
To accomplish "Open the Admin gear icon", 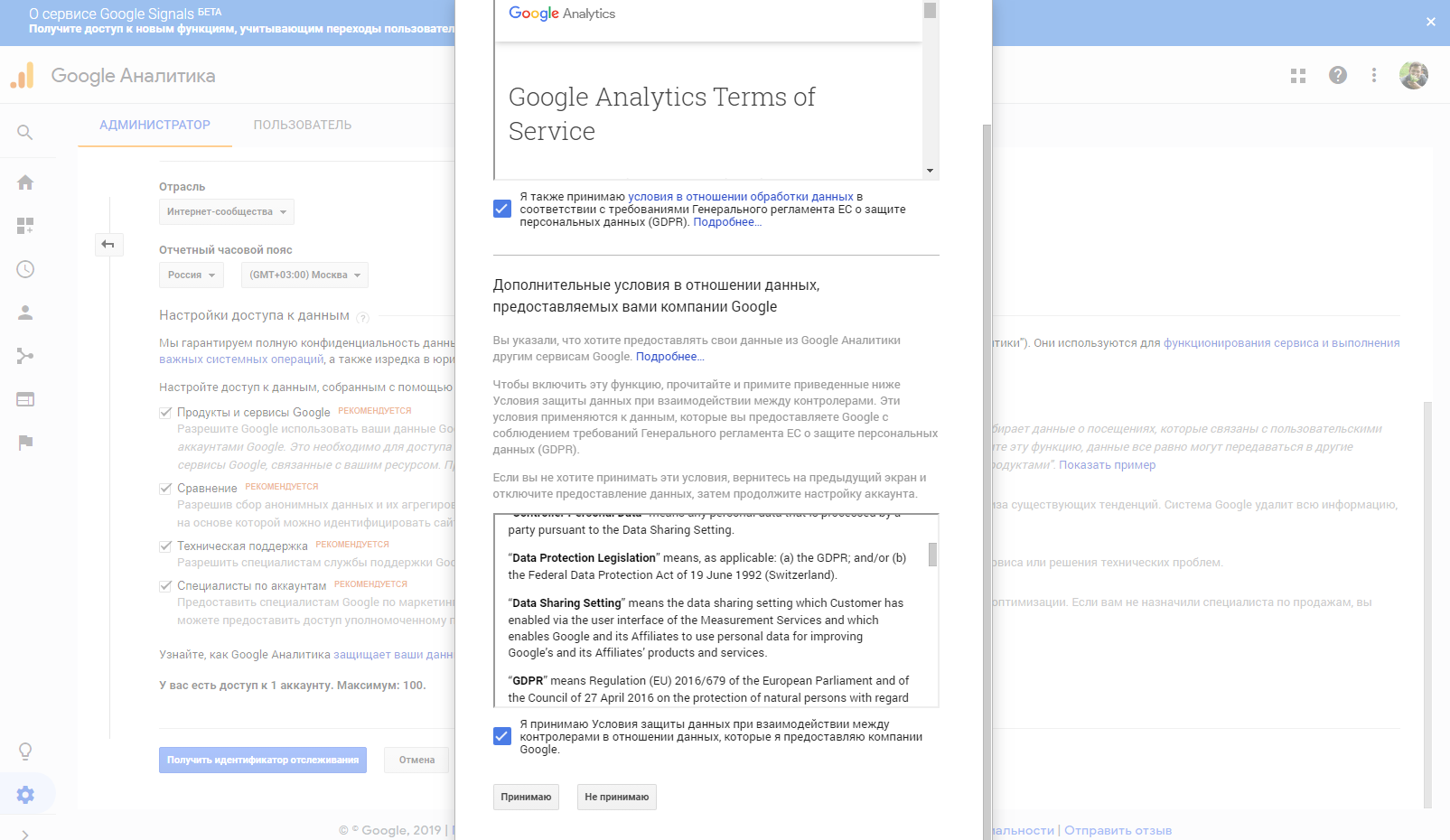I will tap(25, 795).
